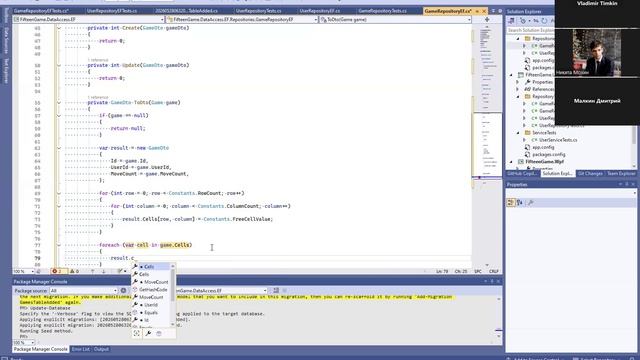Screen dimensions: 640x360
Task: Click the split editor window button
Action: (x=487, y=19)
